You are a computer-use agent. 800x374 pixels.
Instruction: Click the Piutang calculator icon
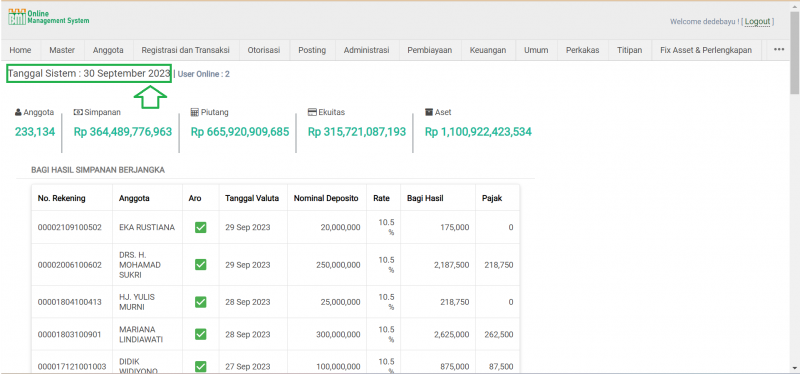pos(194,112)
